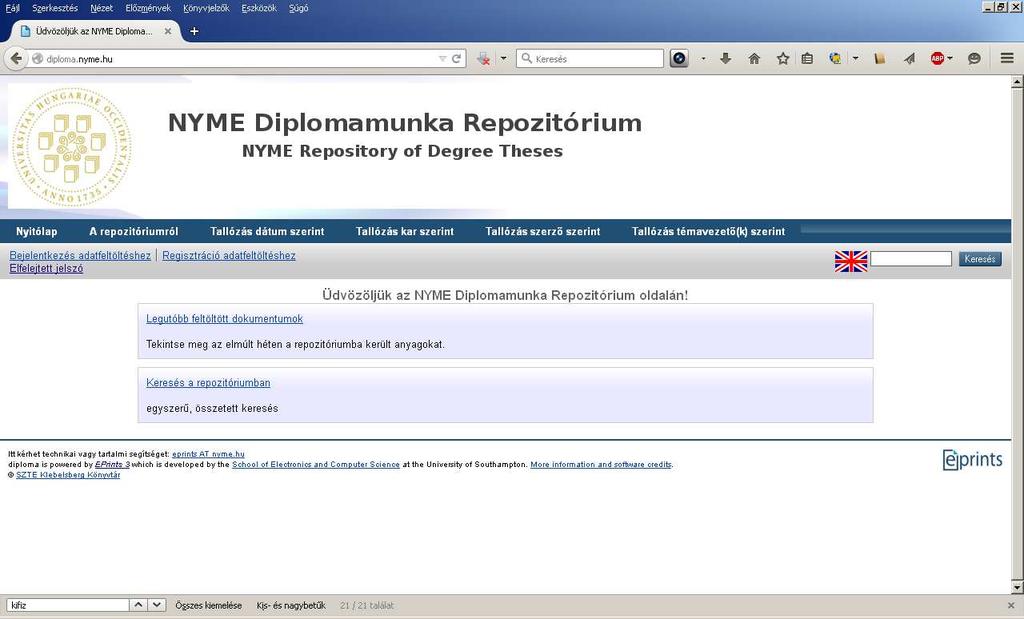Open the Előzmények menu
This screenshot has width=1024, height=619.
click(x=148, y=8)
